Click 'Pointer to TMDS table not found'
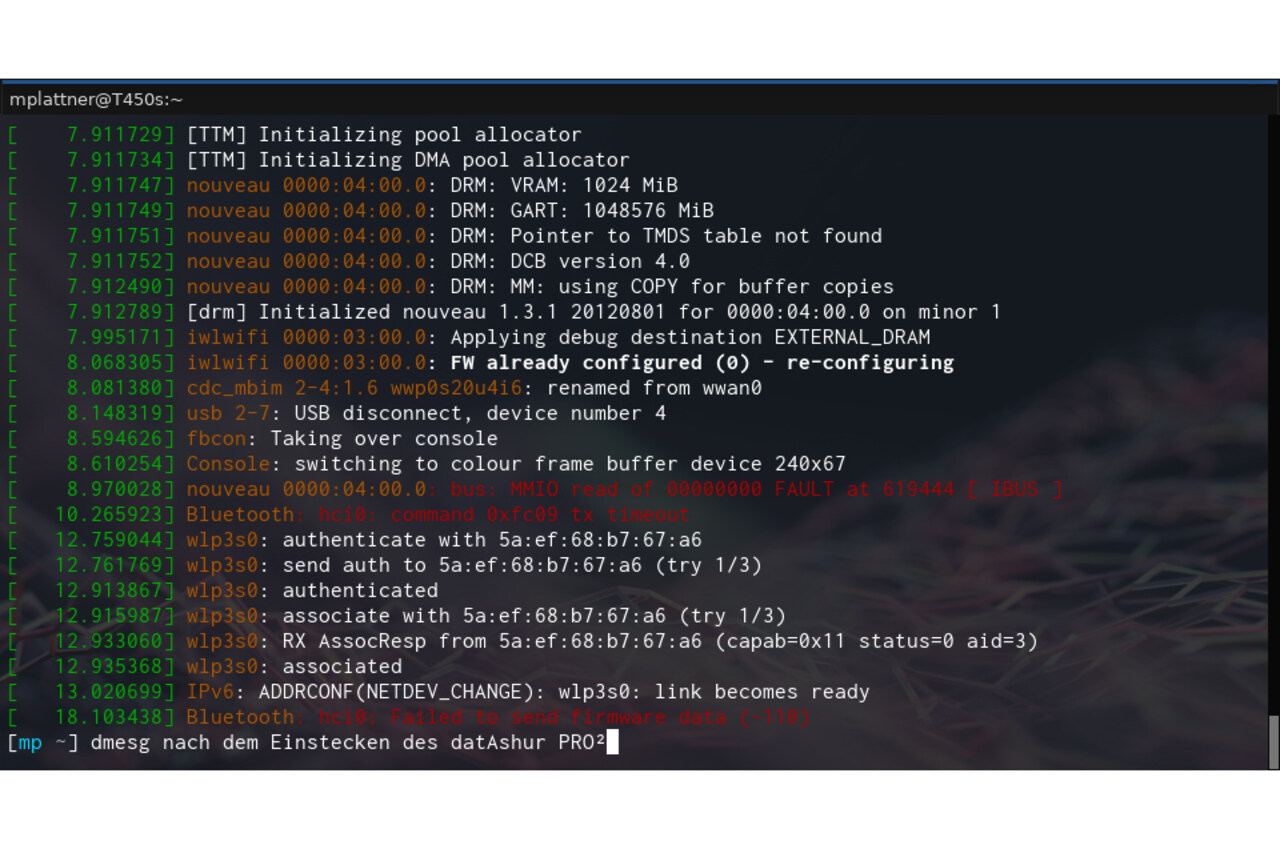 tap(696, 236)
